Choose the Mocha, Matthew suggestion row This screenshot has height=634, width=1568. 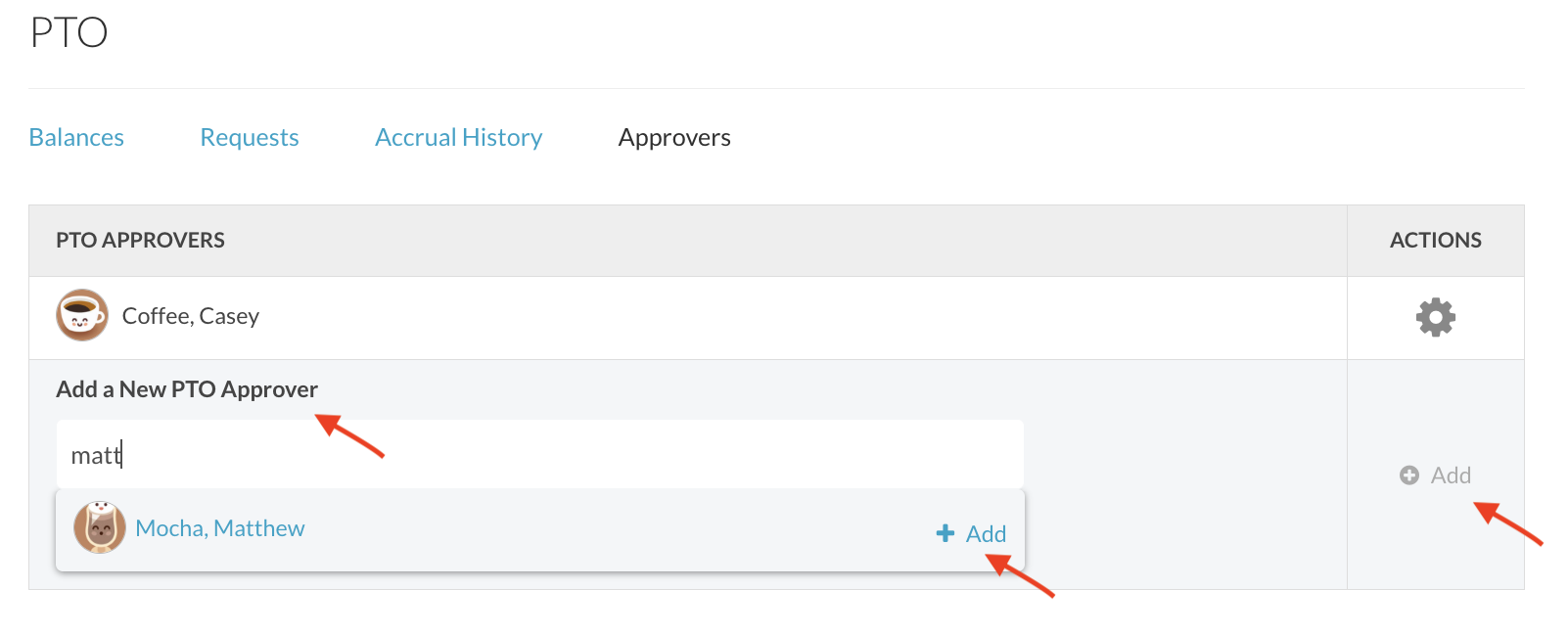click(x=539, y=529)
